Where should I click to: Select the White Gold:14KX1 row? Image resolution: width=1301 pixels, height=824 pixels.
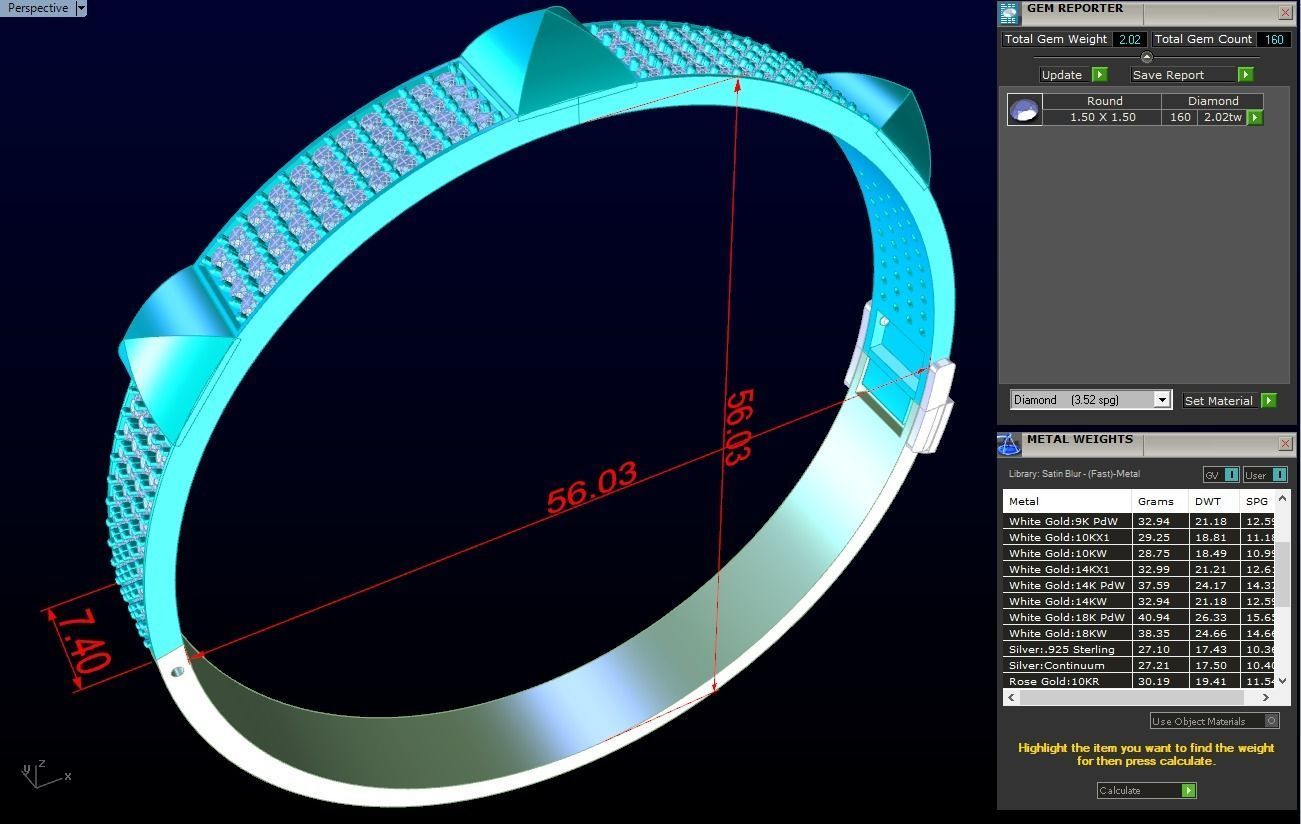(1139, 569)
